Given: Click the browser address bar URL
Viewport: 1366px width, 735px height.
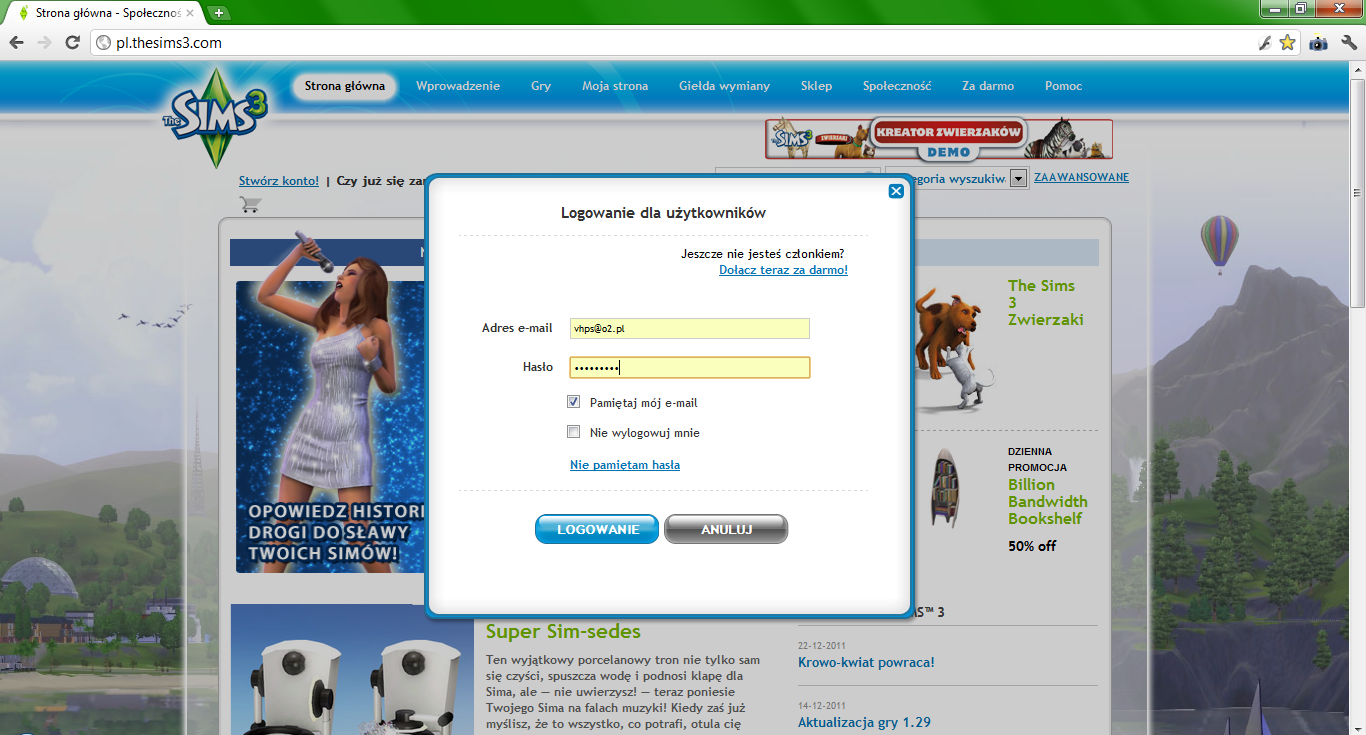Looking at the screenshot, I should (169, 43).
